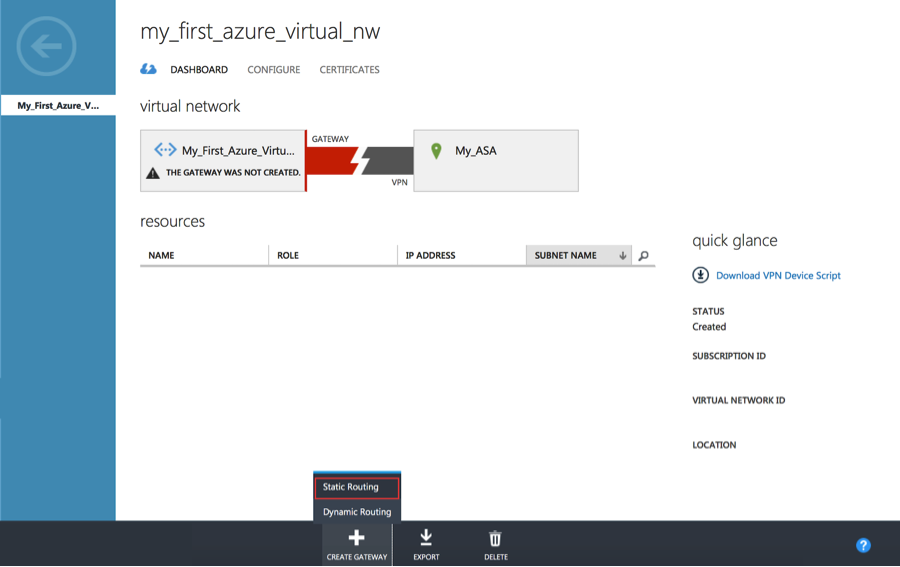Screen dimensions: 900x567
Task: Click the VIRTUAL NETWORK ID label
Action: click(x=739, y=400)
